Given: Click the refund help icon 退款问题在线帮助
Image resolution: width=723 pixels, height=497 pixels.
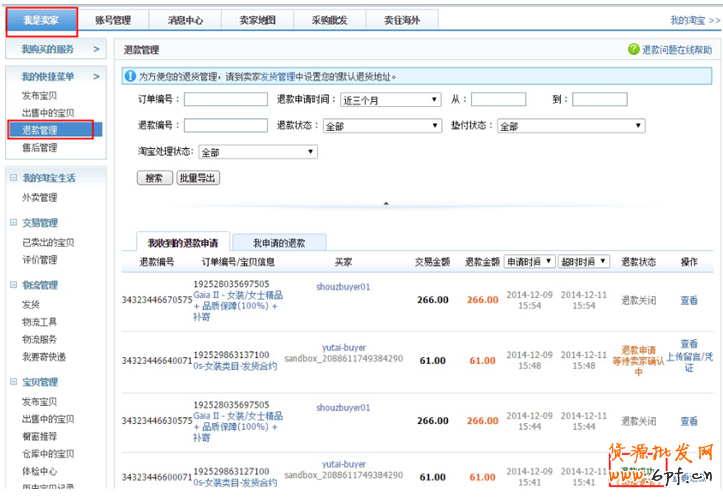Looking at the screenshot, I should pyautogui.click(x=634, y=49).
